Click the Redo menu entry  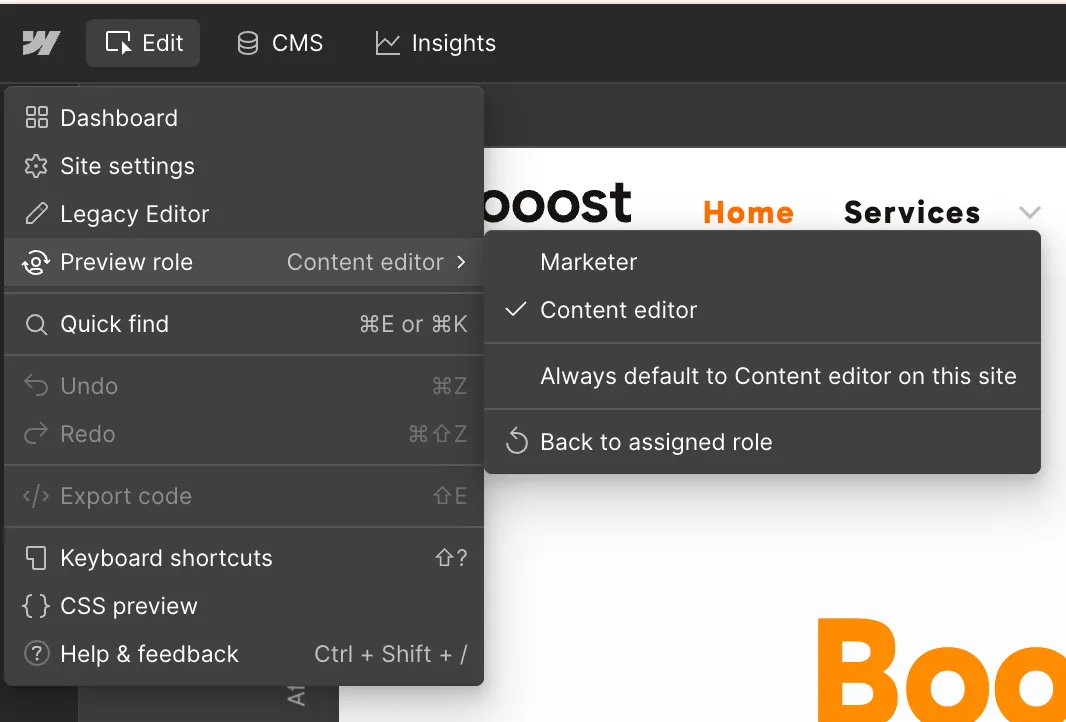[x=244, y=434]
